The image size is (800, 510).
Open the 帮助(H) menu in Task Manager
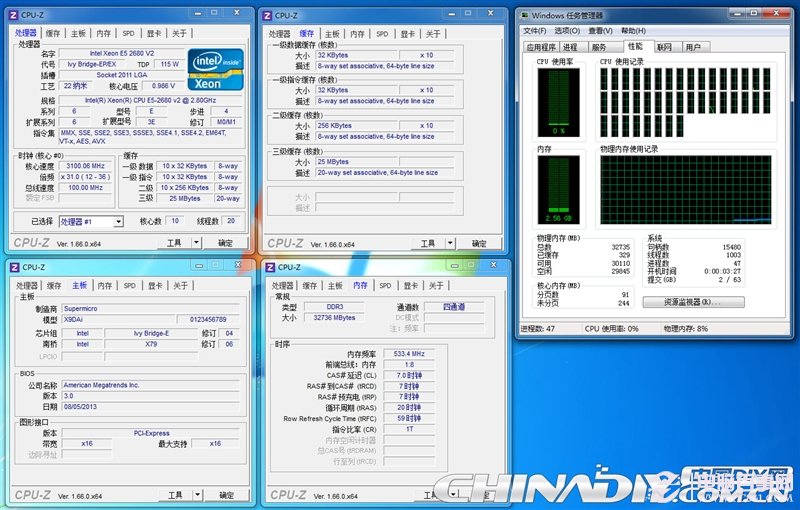[x=633, y=31]
